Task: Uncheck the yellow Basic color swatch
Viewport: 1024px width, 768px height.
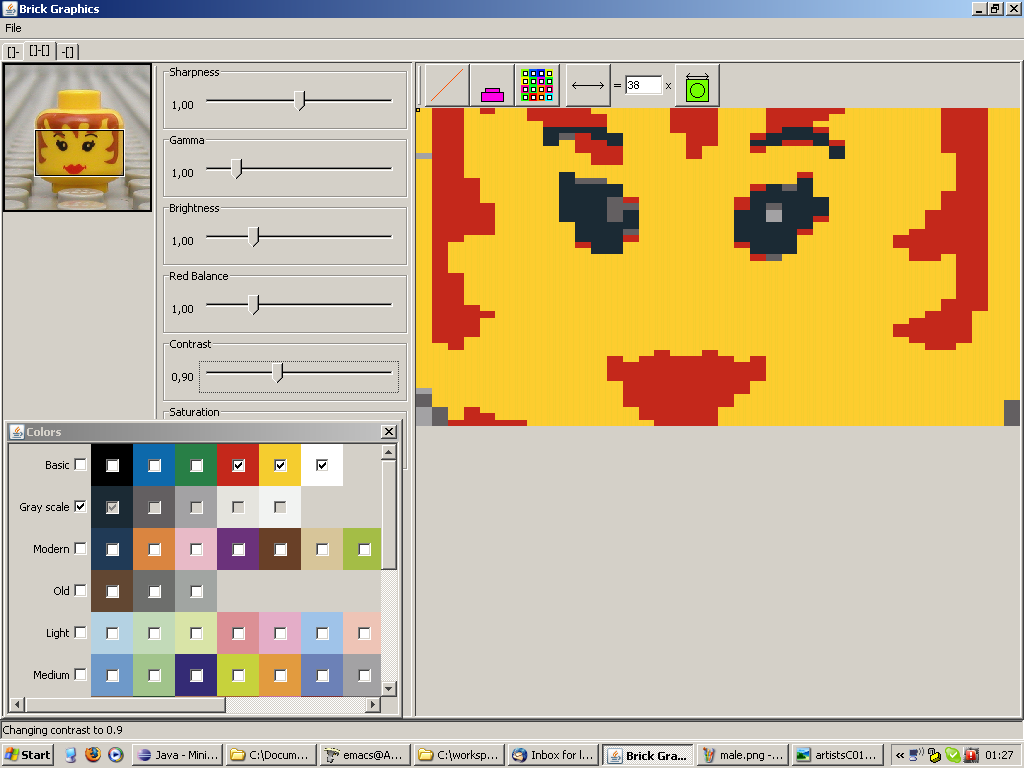Action: (x=280, y=465)
